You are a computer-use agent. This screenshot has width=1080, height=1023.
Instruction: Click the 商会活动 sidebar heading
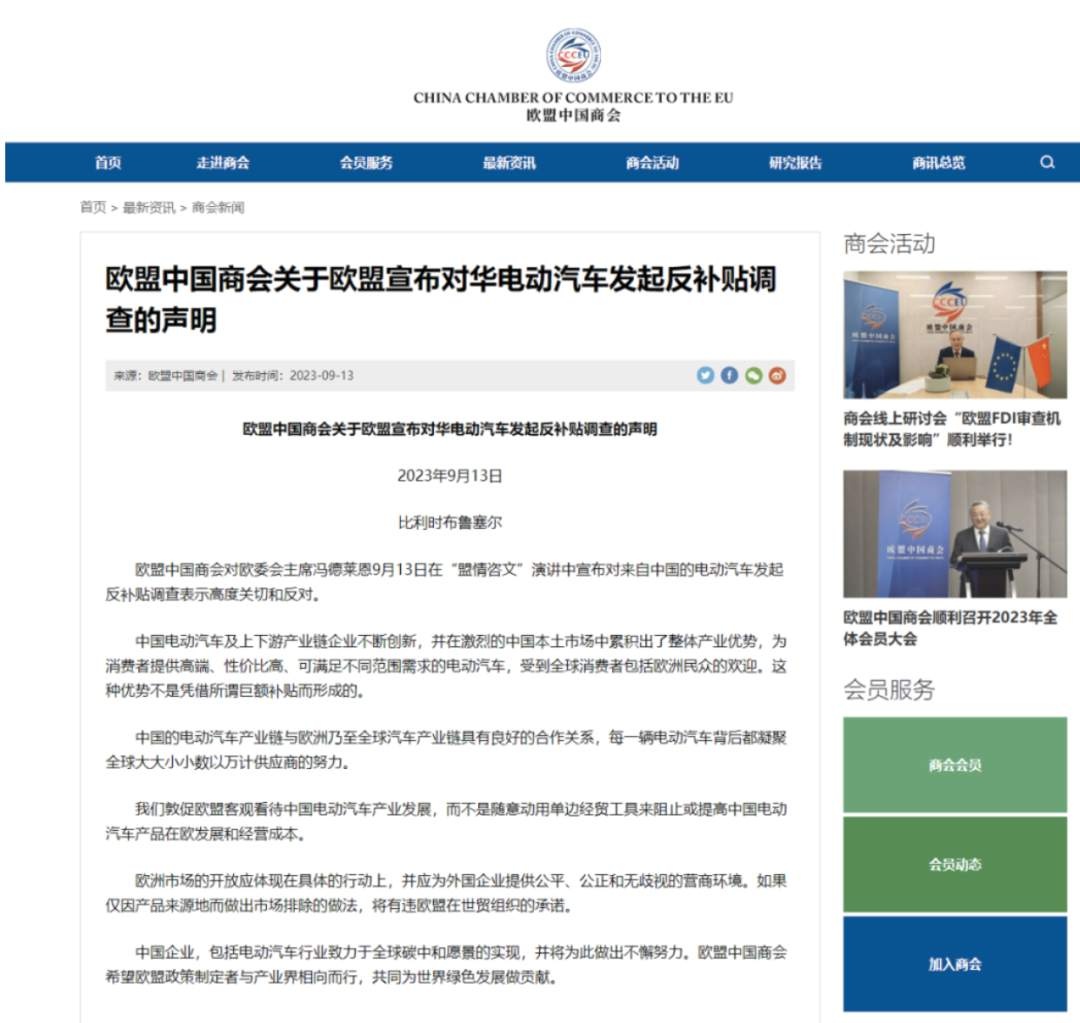[889, 243]
